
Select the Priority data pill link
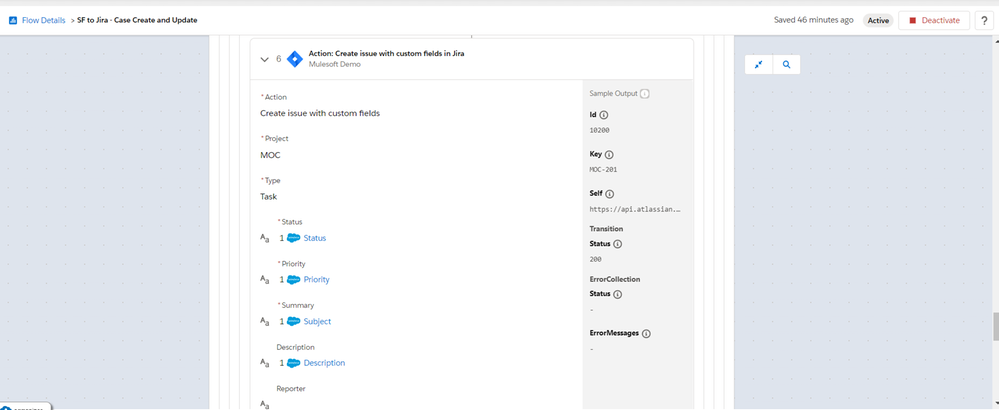pos(317,279)
